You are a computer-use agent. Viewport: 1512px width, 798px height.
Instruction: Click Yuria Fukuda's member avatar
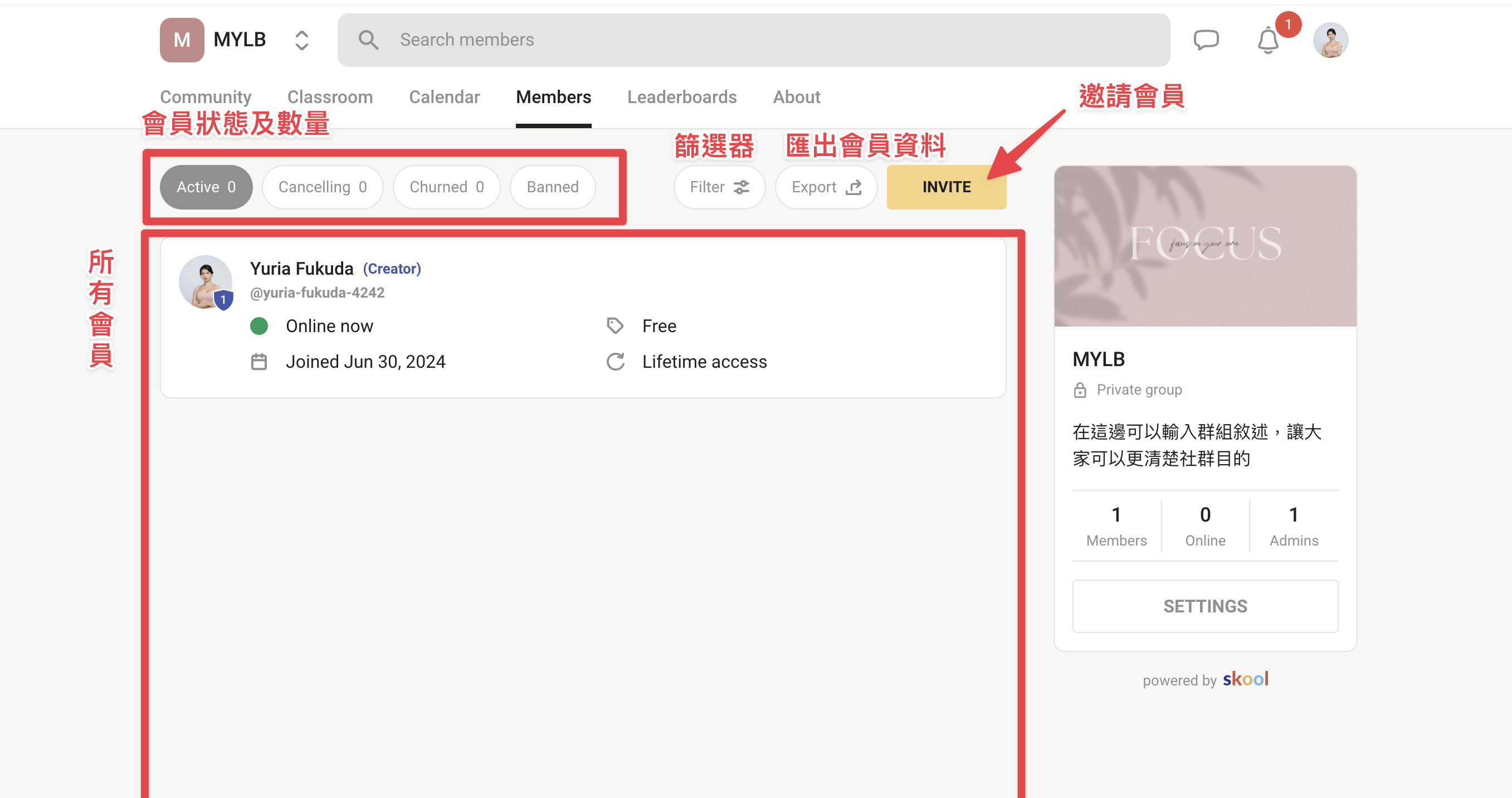pos(206,283)
